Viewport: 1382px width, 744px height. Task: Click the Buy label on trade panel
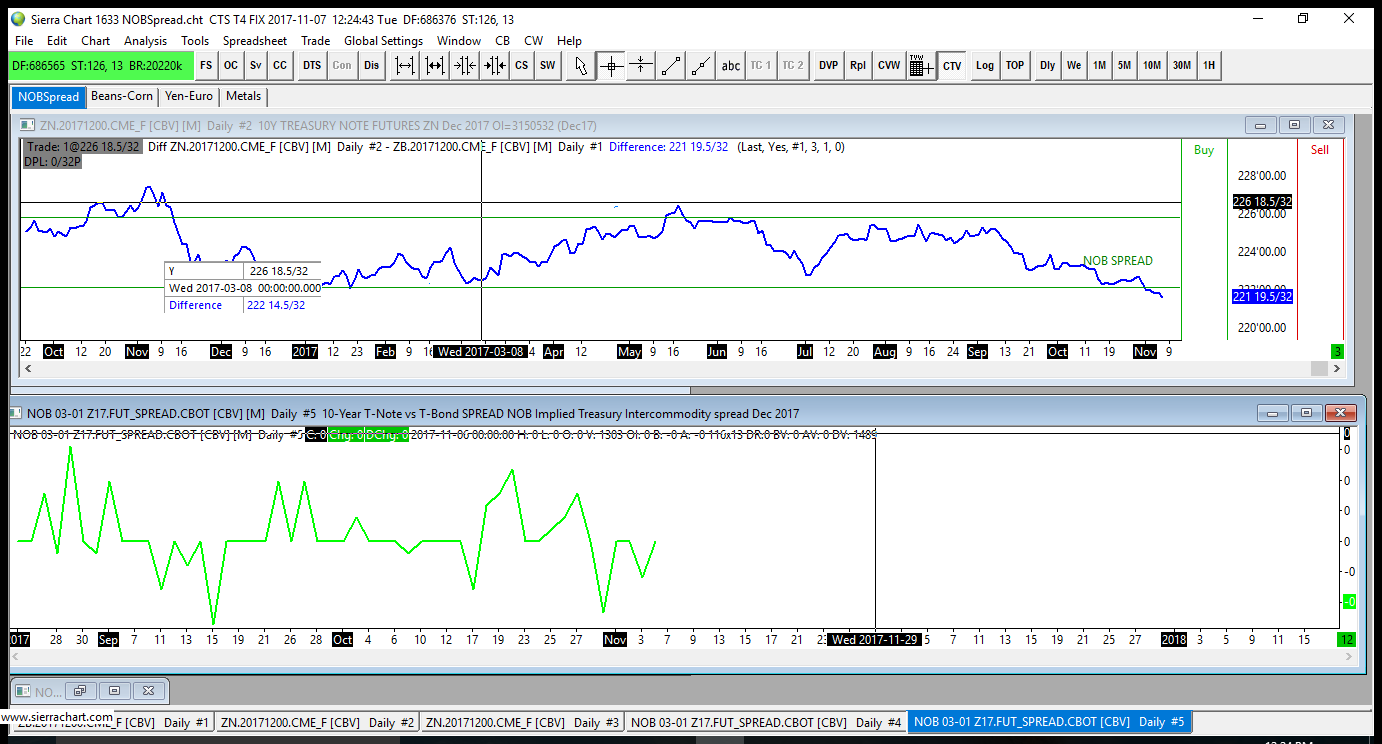click(1204, 150)
